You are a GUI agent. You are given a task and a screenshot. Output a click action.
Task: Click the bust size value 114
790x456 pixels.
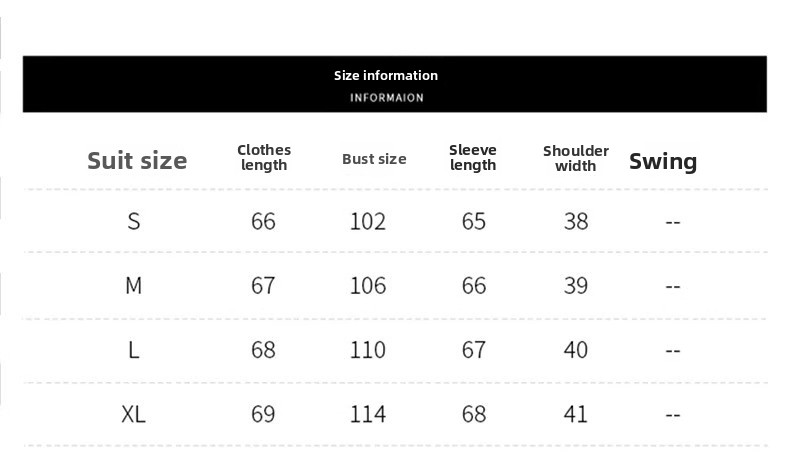[x=368, y=414]
